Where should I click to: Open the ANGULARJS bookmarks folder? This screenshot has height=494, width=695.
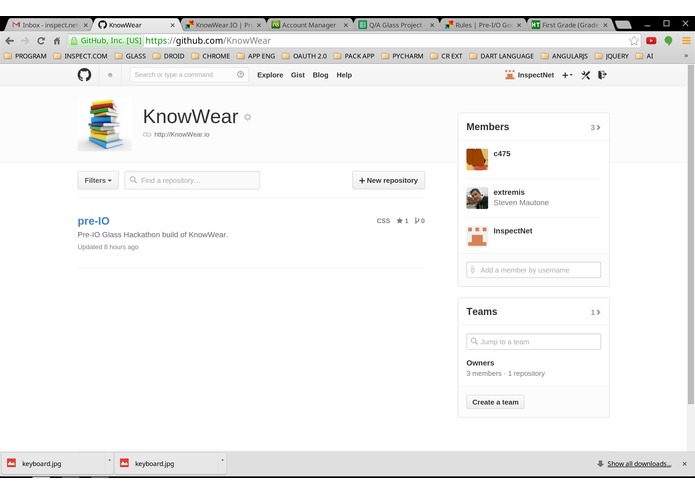(x=565, y=56)
